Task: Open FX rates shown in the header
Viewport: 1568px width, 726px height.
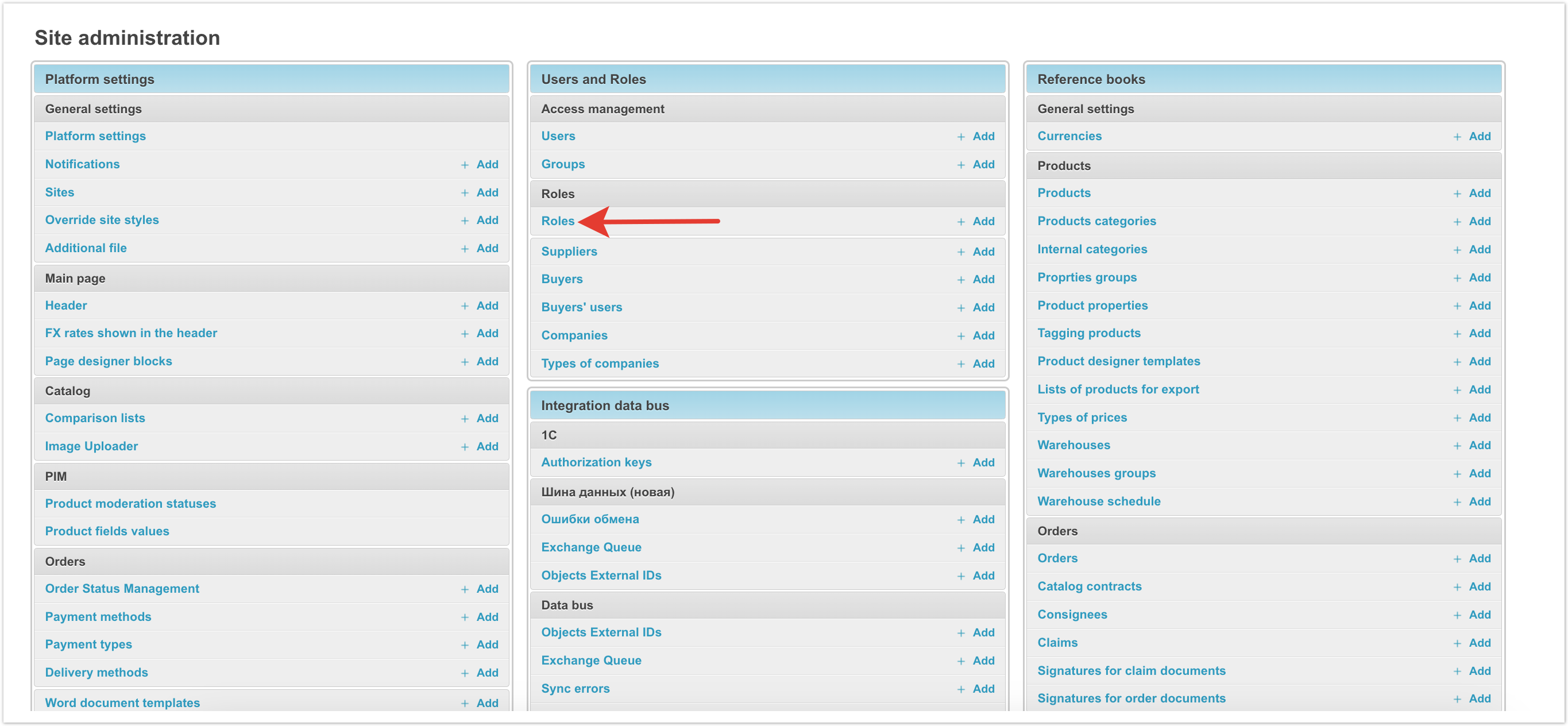Action: [x=131, y=333]
